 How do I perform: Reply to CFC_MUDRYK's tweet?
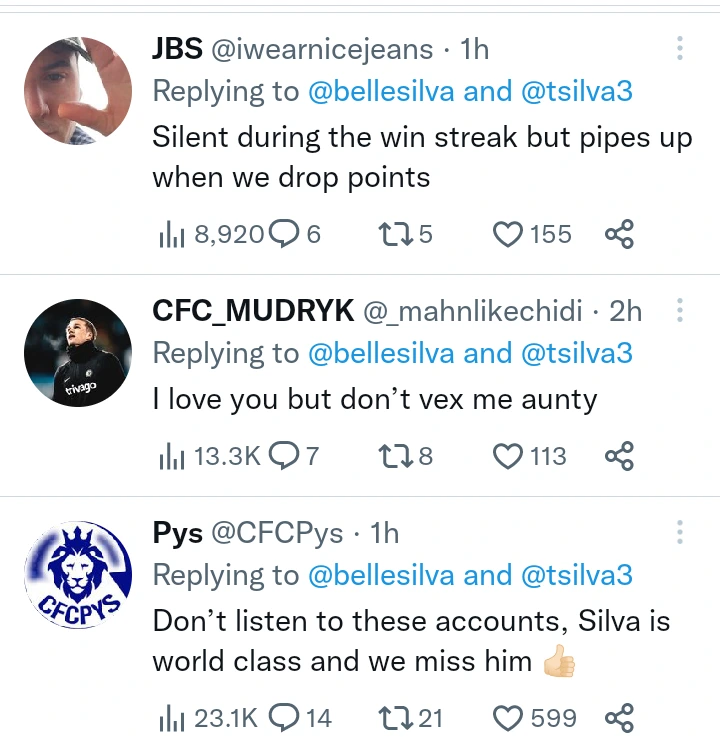(x=285, y=457)
